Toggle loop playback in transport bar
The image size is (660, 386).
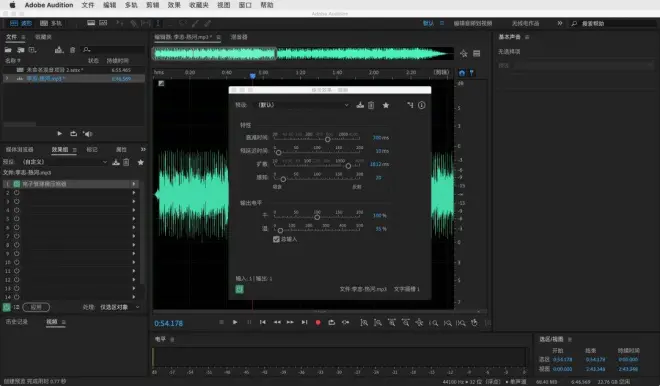click(332, 322)
